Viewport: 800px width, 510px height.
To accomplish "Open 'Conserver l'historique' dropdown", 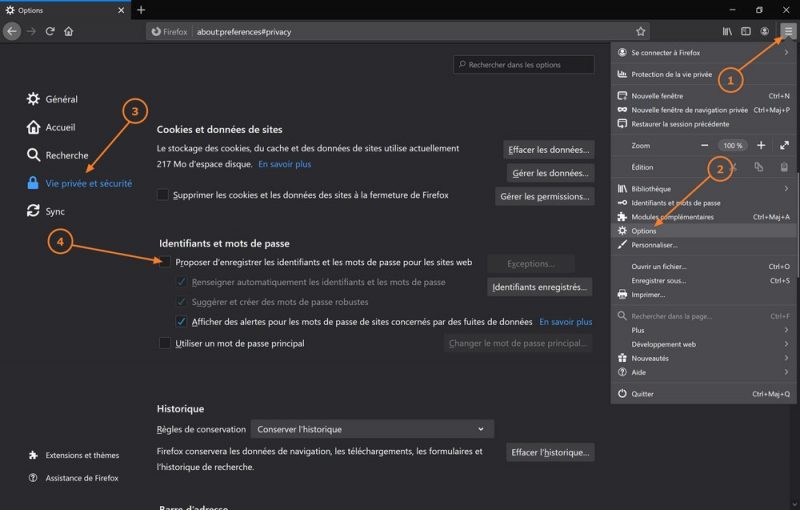I will click(x=372, y=429).
